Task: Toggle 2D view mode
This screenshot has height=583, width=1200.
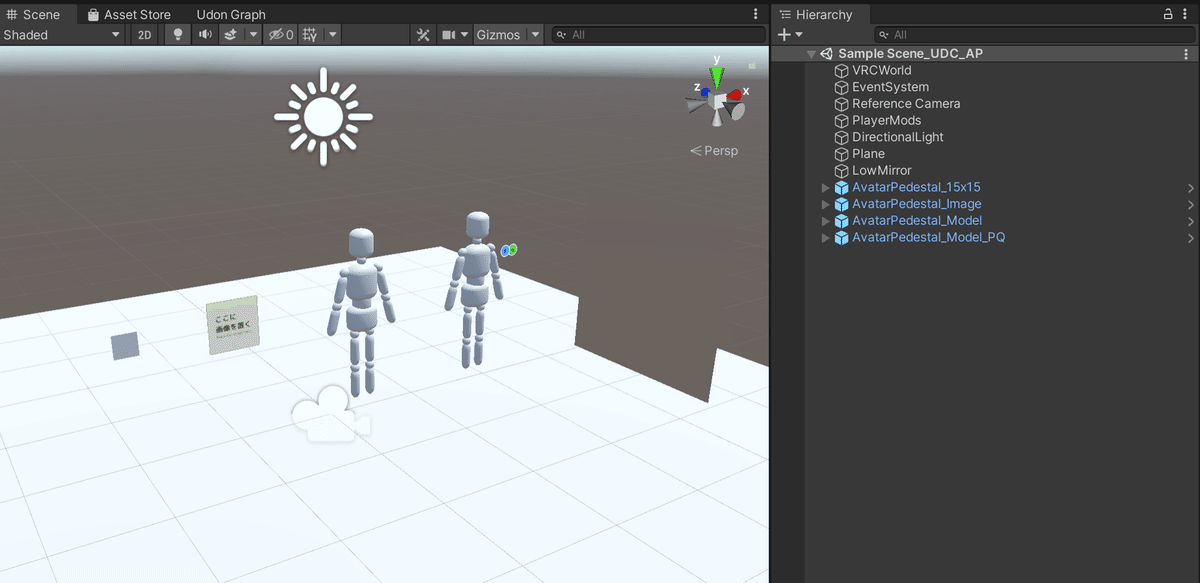Action: tap(145, 34)
